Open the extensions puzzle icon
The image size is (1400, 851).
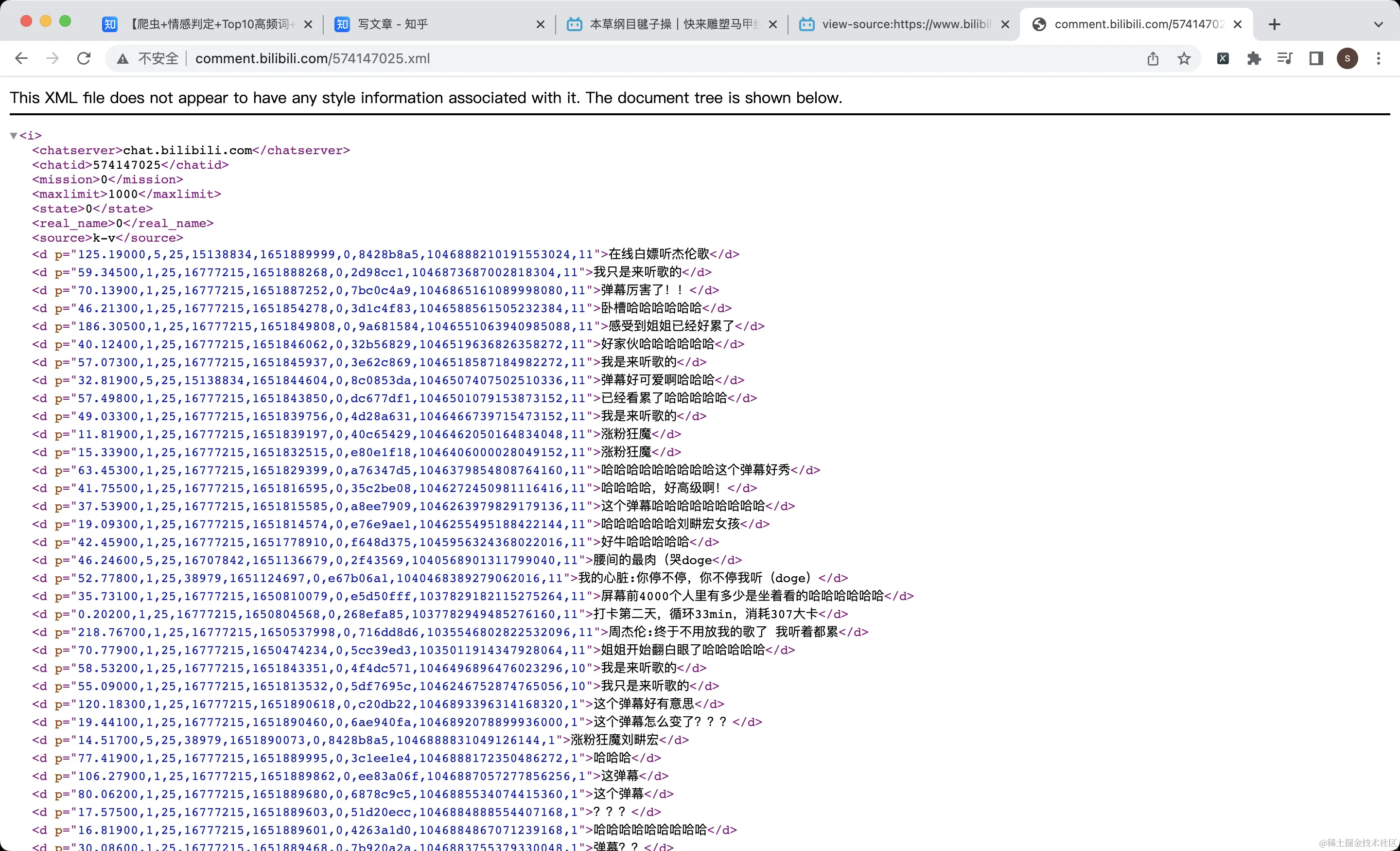(x=1254, y=58)
